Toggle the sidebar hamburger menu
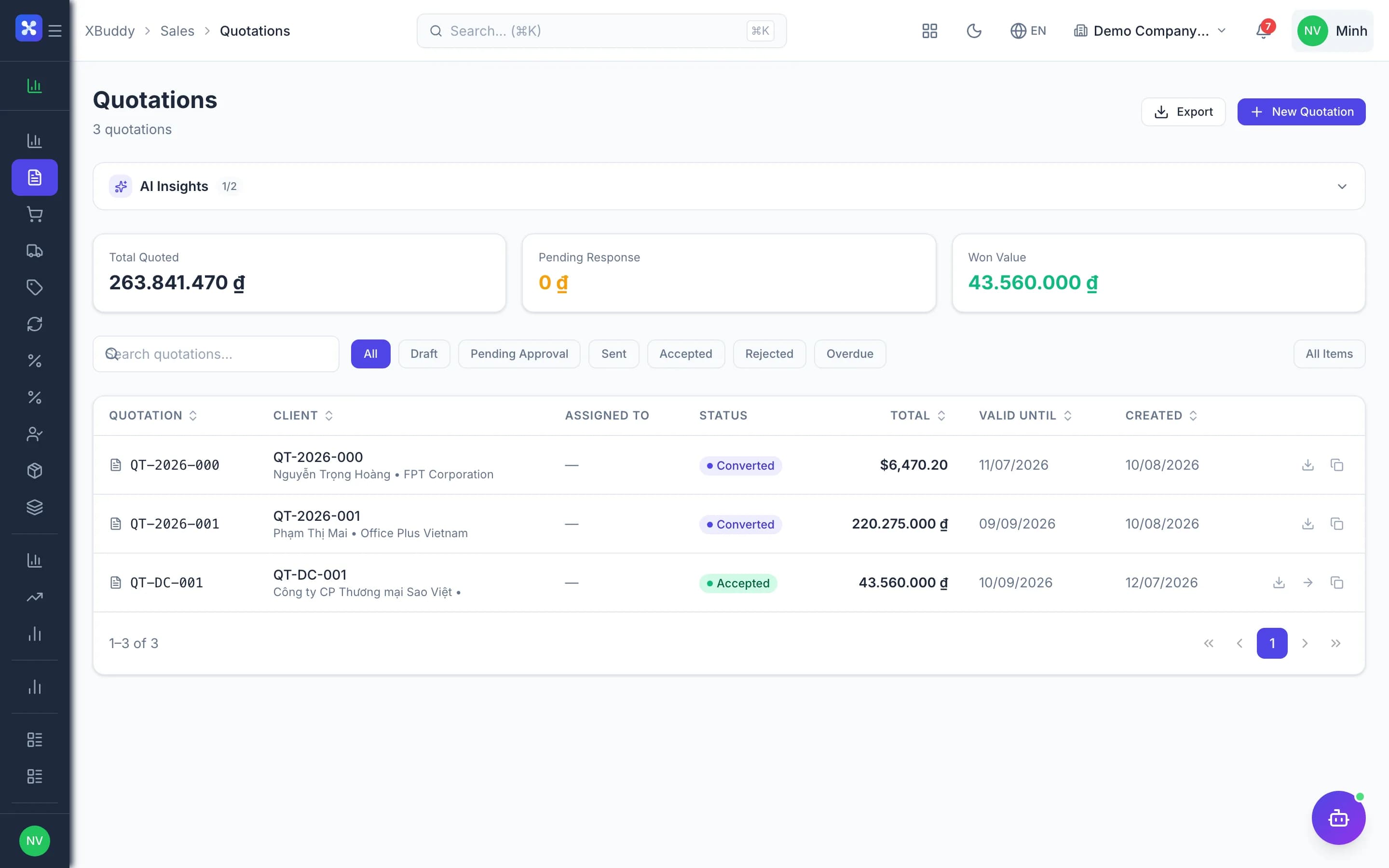 click(x=55, y=30)
